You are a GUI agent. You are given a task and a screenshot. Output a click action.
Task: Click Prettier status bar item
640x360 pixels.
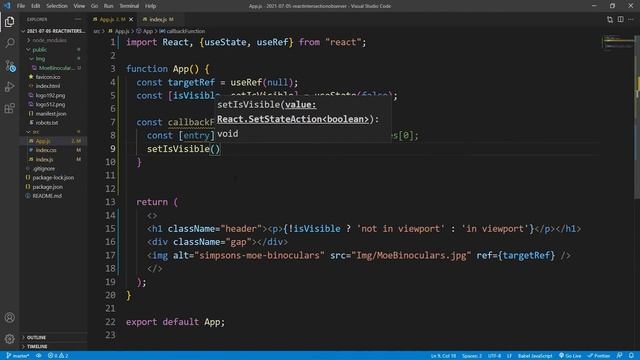pos(599,356)
